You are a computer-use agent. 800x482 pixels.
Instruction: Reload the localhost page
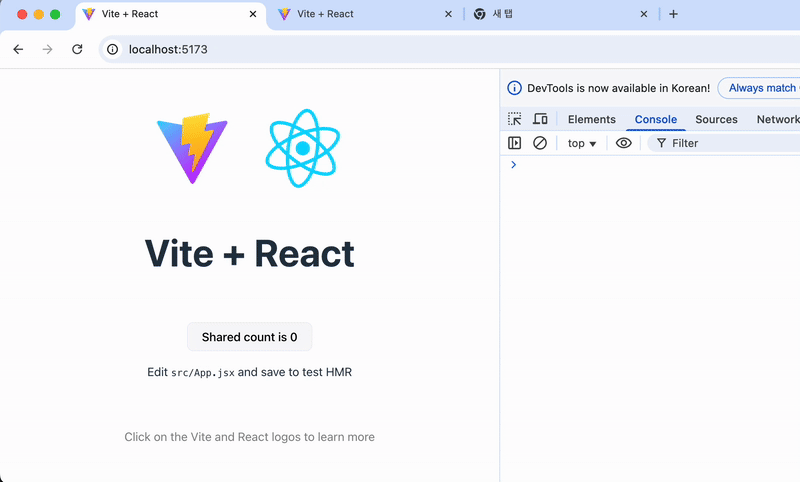tap(77, 49)
